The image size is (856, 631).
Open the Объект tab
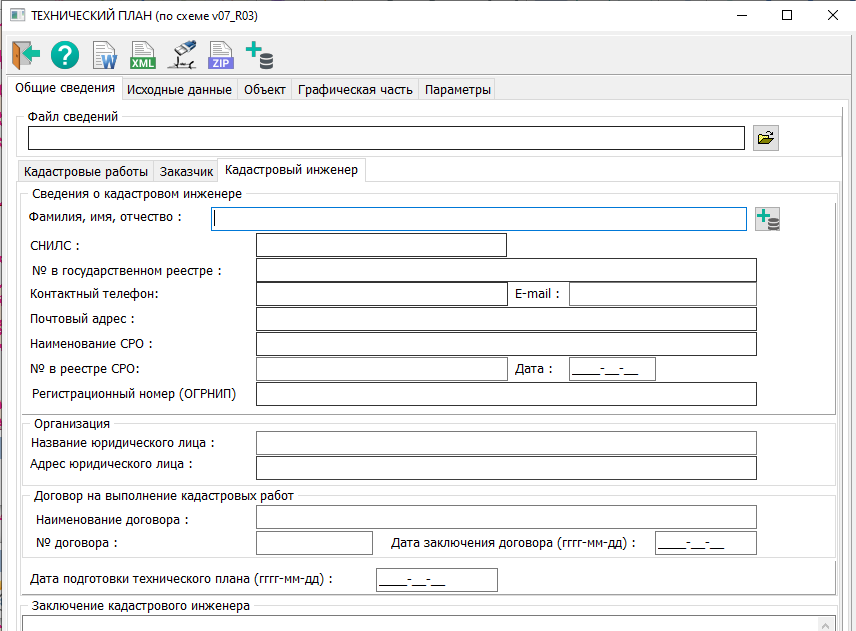pos(265,90)
